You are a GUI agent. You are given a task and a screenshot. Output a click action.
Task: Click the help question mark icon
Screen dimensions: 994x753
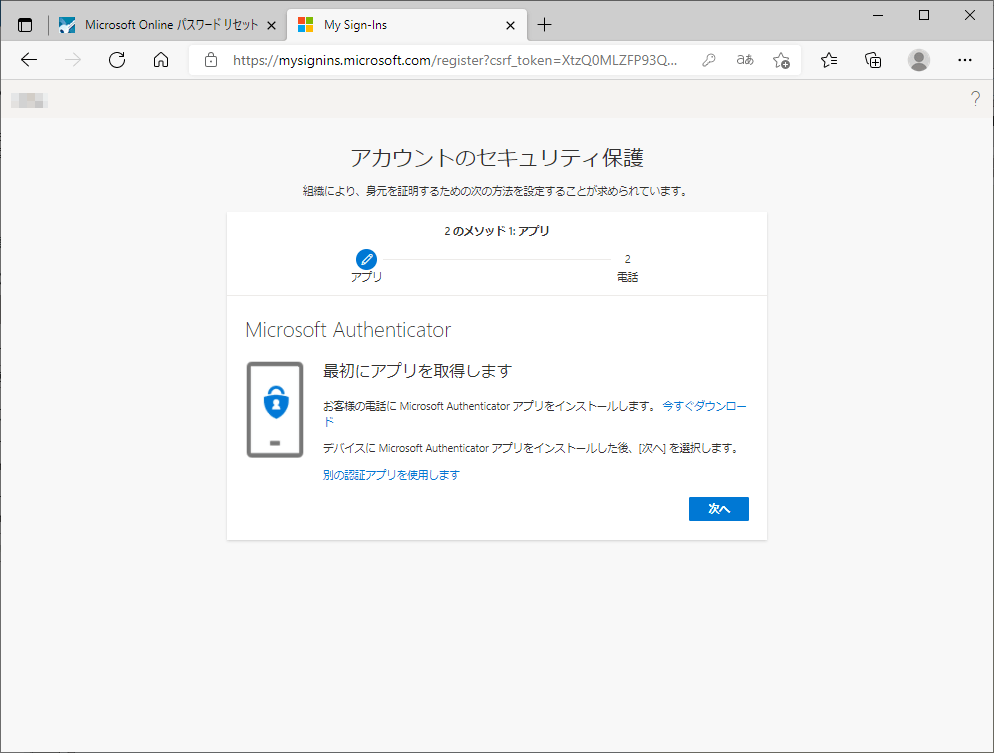click(x=975, y=98)
